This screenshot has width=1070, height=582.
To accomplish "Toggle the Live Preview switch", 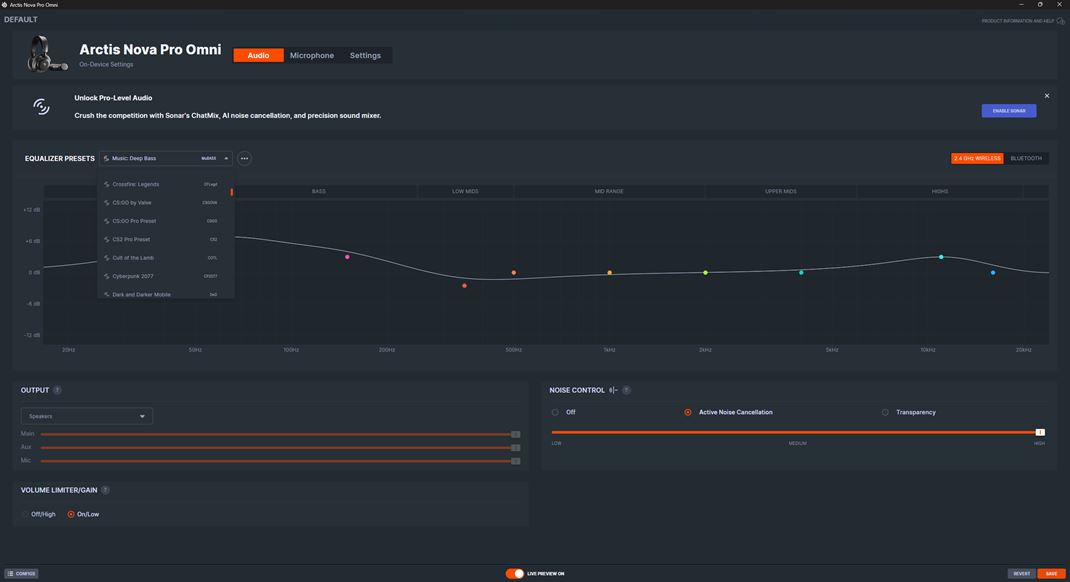I will pos(515,574).
